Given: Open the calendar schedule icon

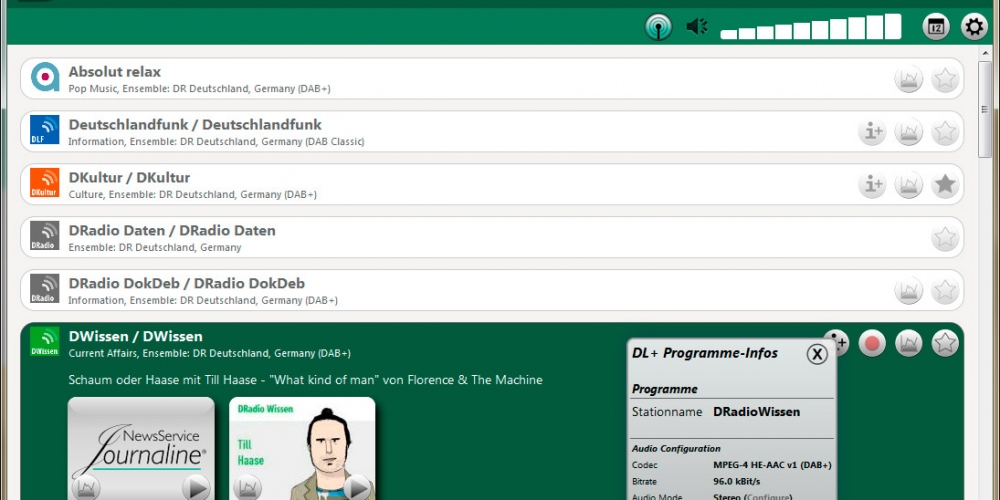Looking at the screenshot, I should (936, 27).
